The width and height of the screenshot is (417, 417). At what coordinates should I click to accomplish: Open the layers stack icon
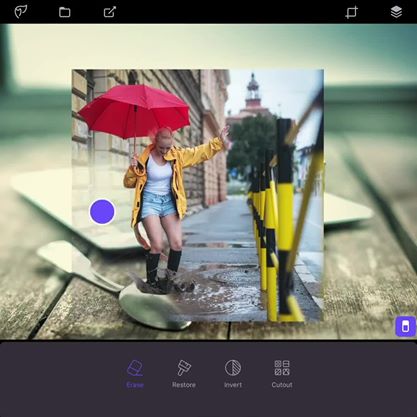396,12
